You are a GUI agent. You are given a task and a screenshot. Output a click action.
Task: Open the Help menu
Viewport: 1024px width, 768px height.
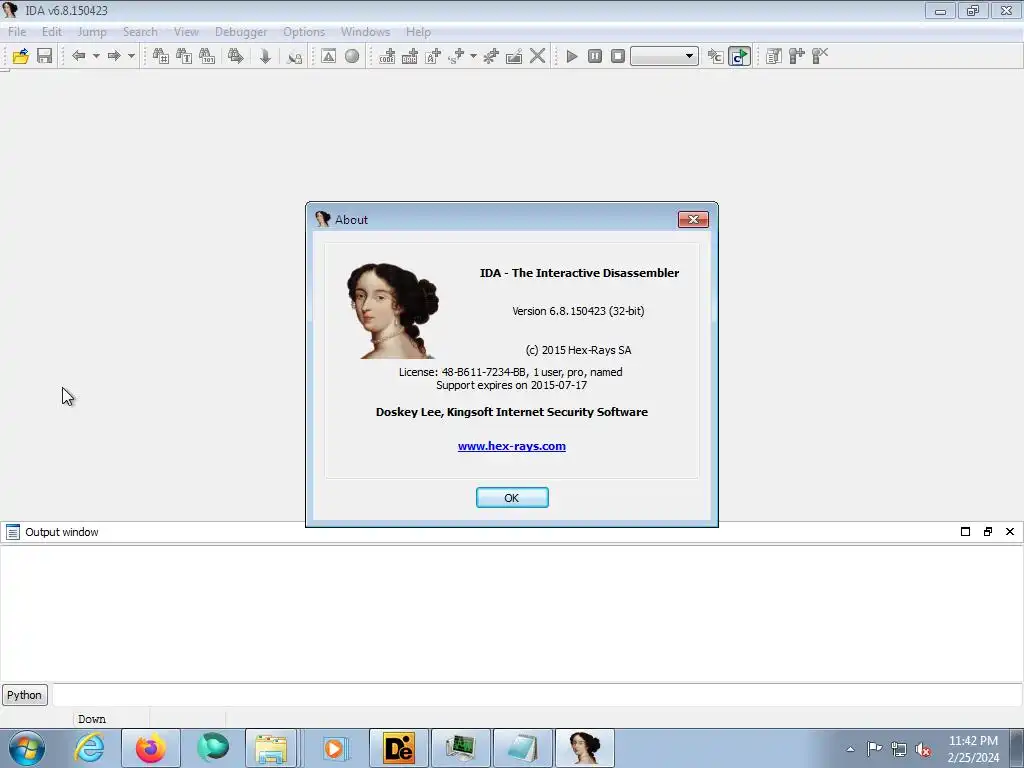point(418,31)
